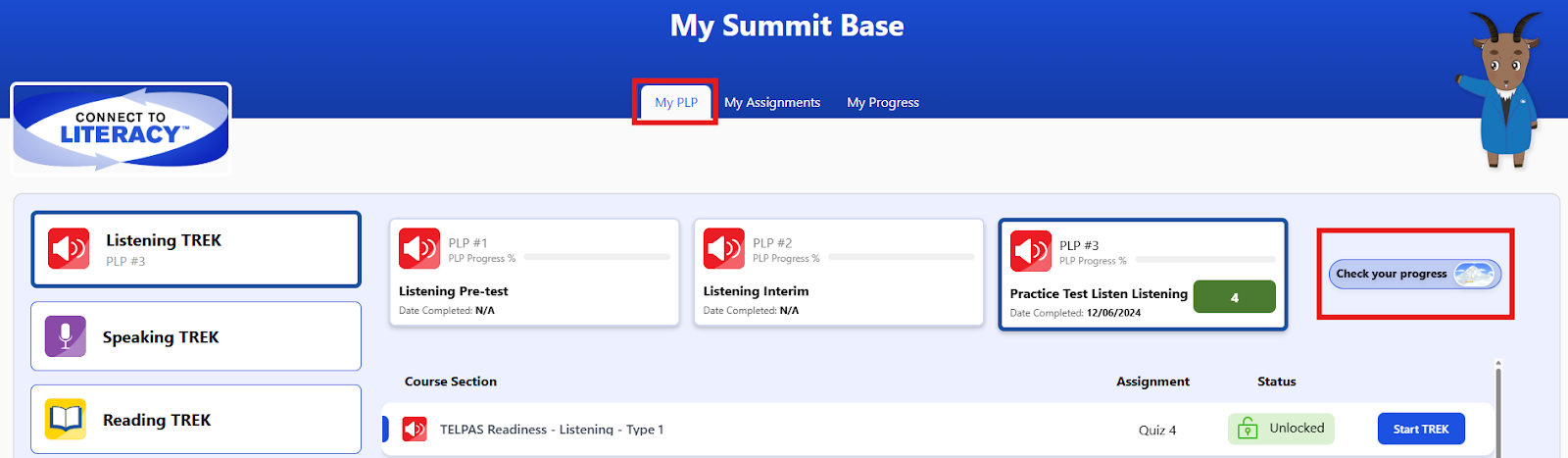Select the Reading TREK card
1568x458 pixels.
pyautogui.click(x=196, y=420)
